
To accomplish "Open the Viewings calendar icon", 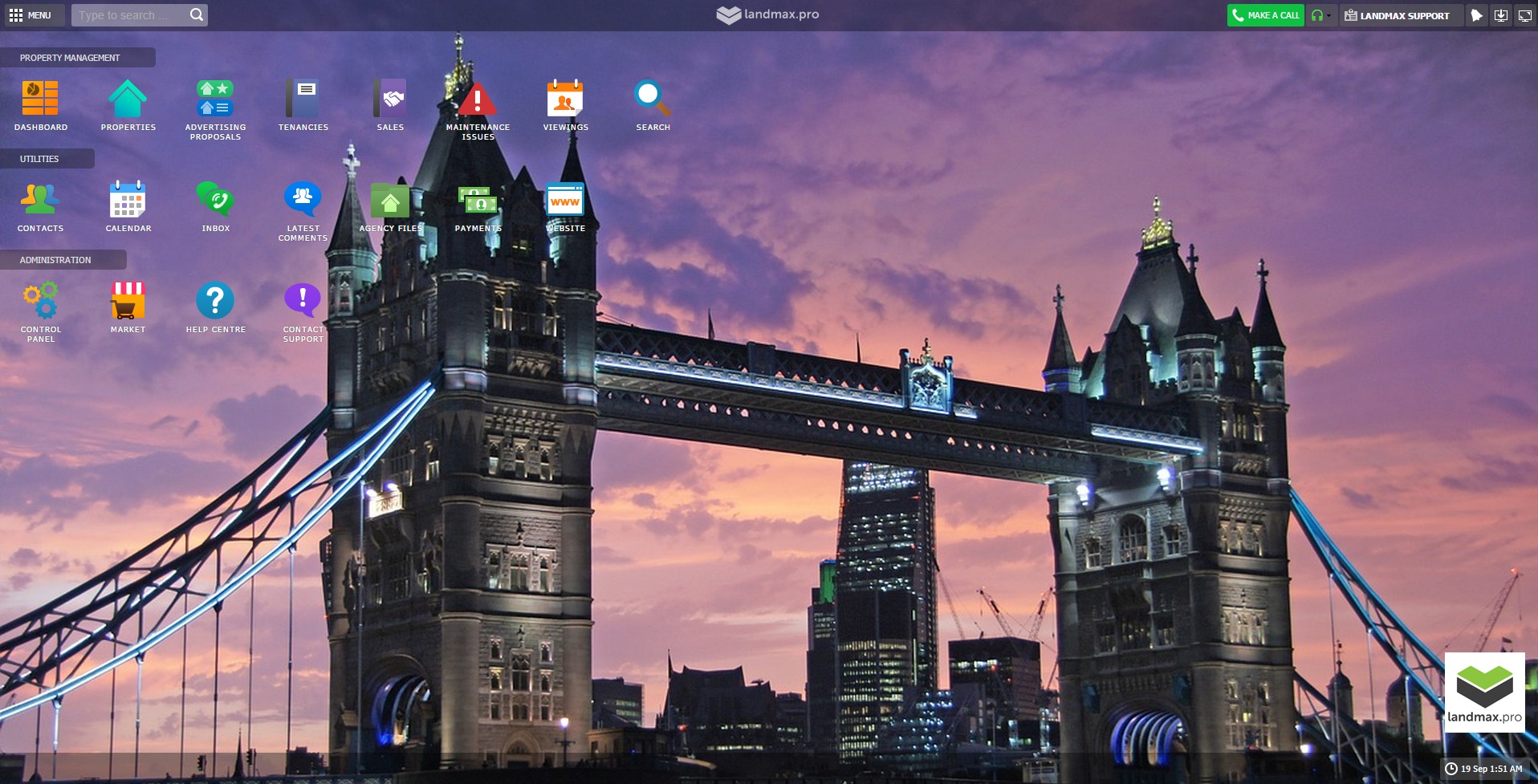I will (565, 100).
